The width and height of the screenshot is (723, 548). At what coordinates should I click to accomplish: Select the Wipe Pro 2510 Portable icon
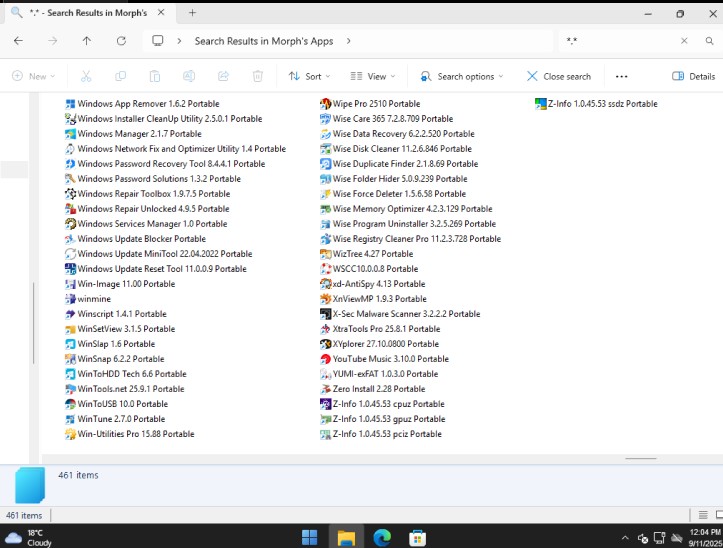326,104
